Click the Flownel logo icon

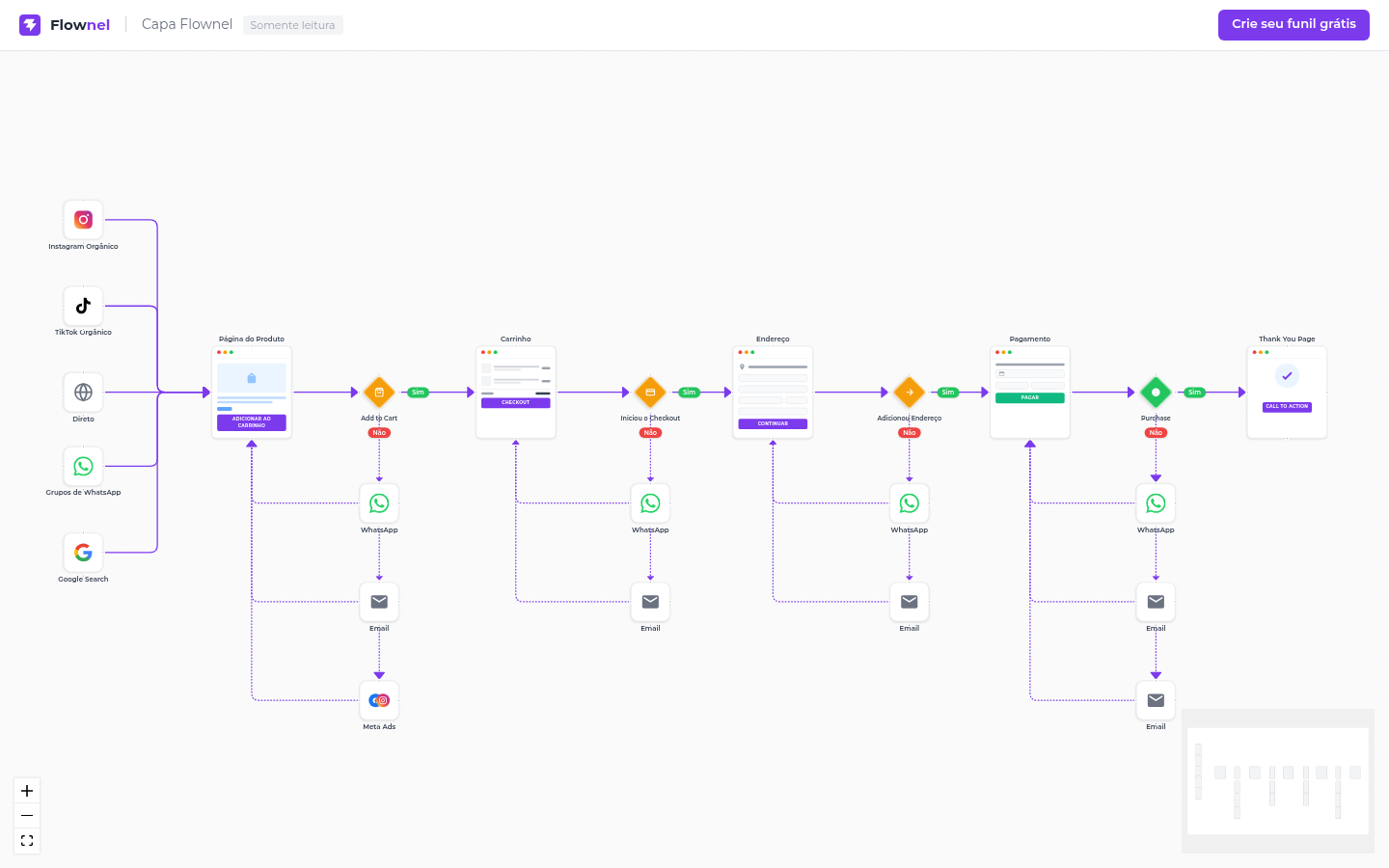[30, 25]
